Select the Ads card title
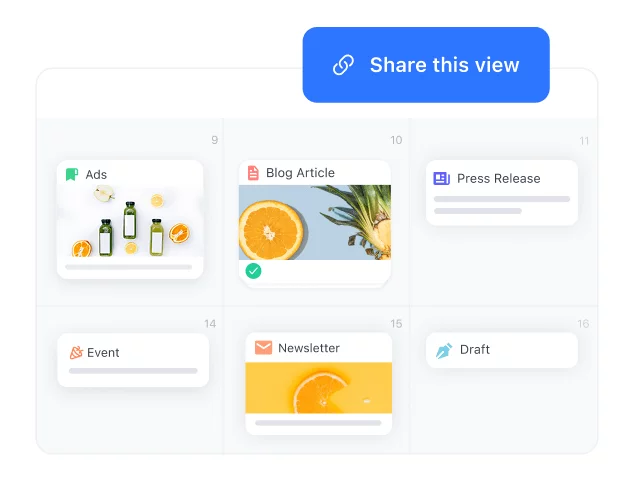Screen dimensions: 633x477 tap(96, 175)
